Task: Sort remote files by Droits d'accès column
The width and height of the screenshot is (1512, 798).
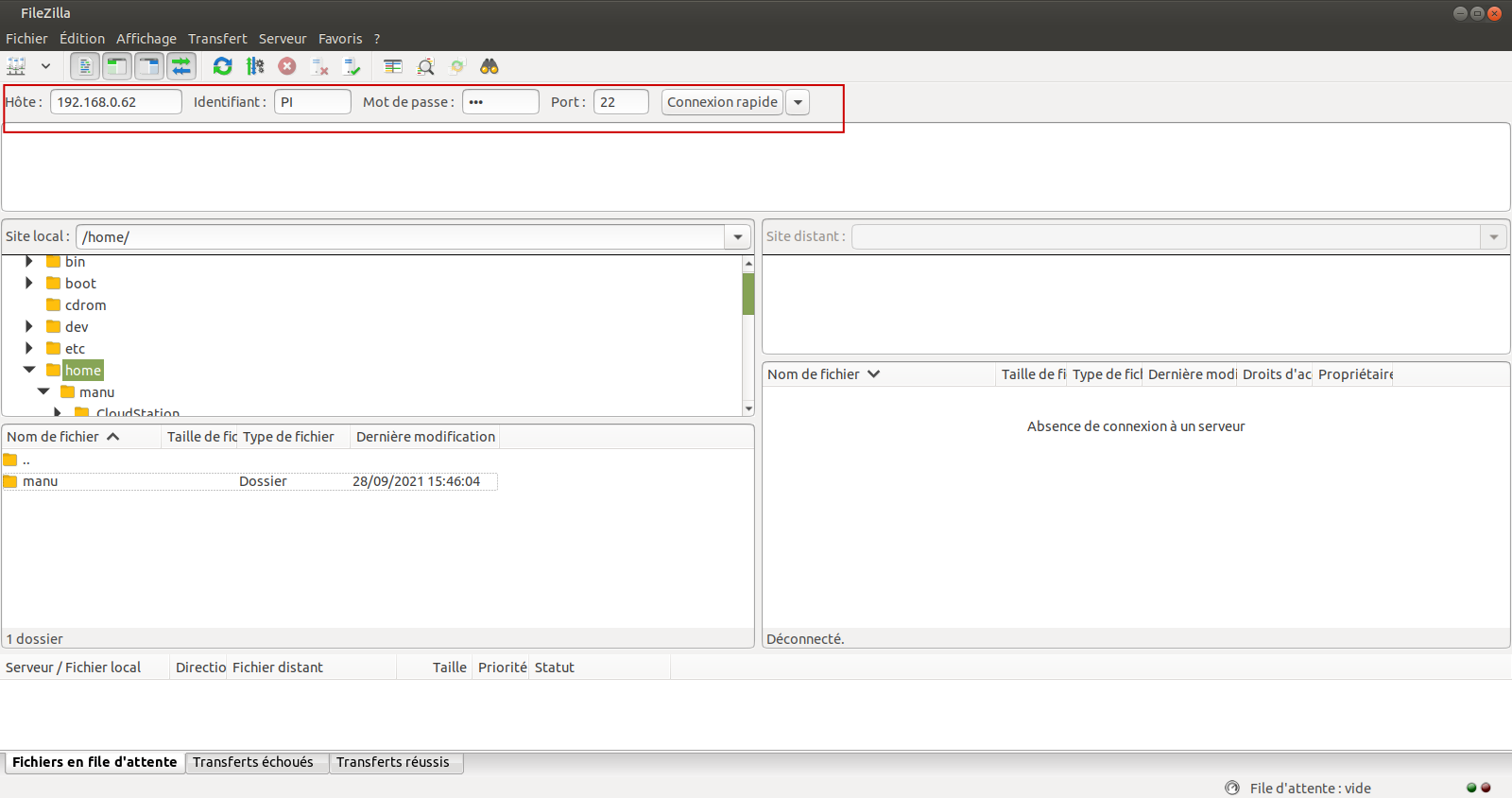Action: tap(1276, 374)
